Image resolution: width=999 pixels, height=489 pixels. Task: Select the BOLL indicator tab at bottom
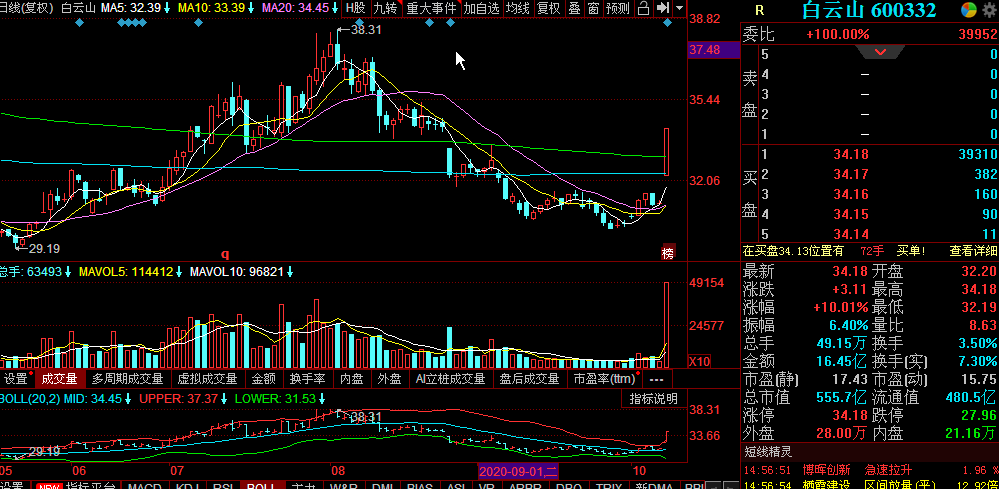click(261, 486)
